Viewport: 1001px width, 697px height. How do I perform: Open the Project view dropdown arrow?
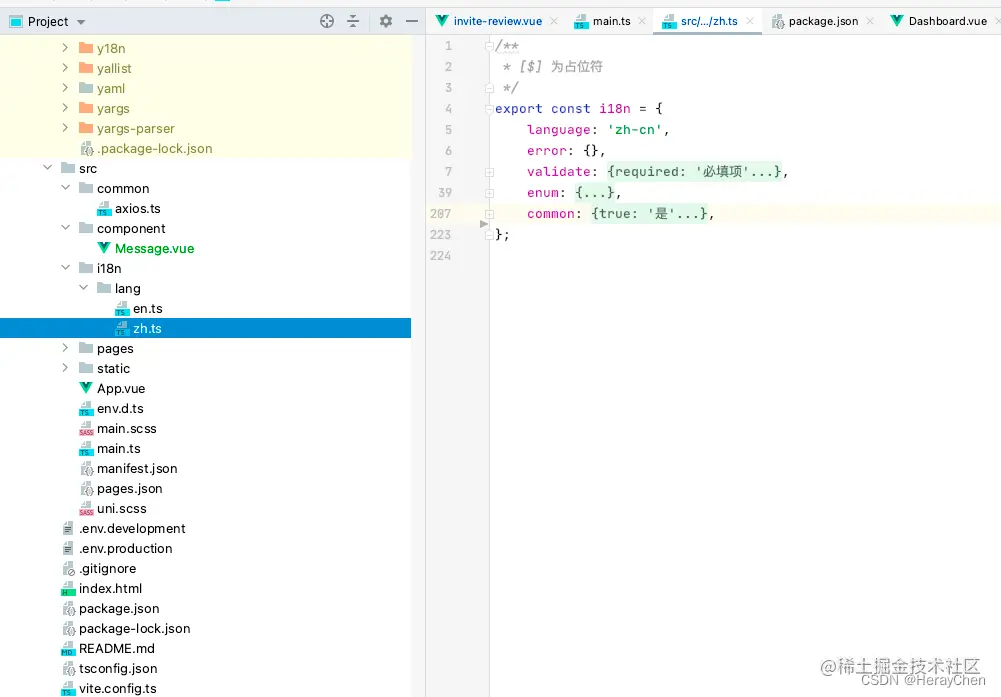pos(81,22)
